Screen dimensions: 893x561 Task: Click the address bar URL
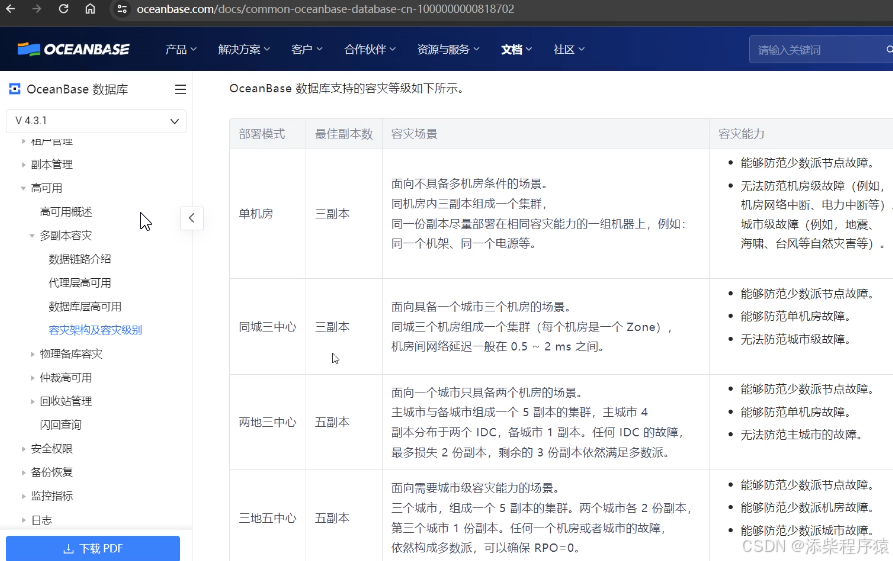(x=325, y=9)
